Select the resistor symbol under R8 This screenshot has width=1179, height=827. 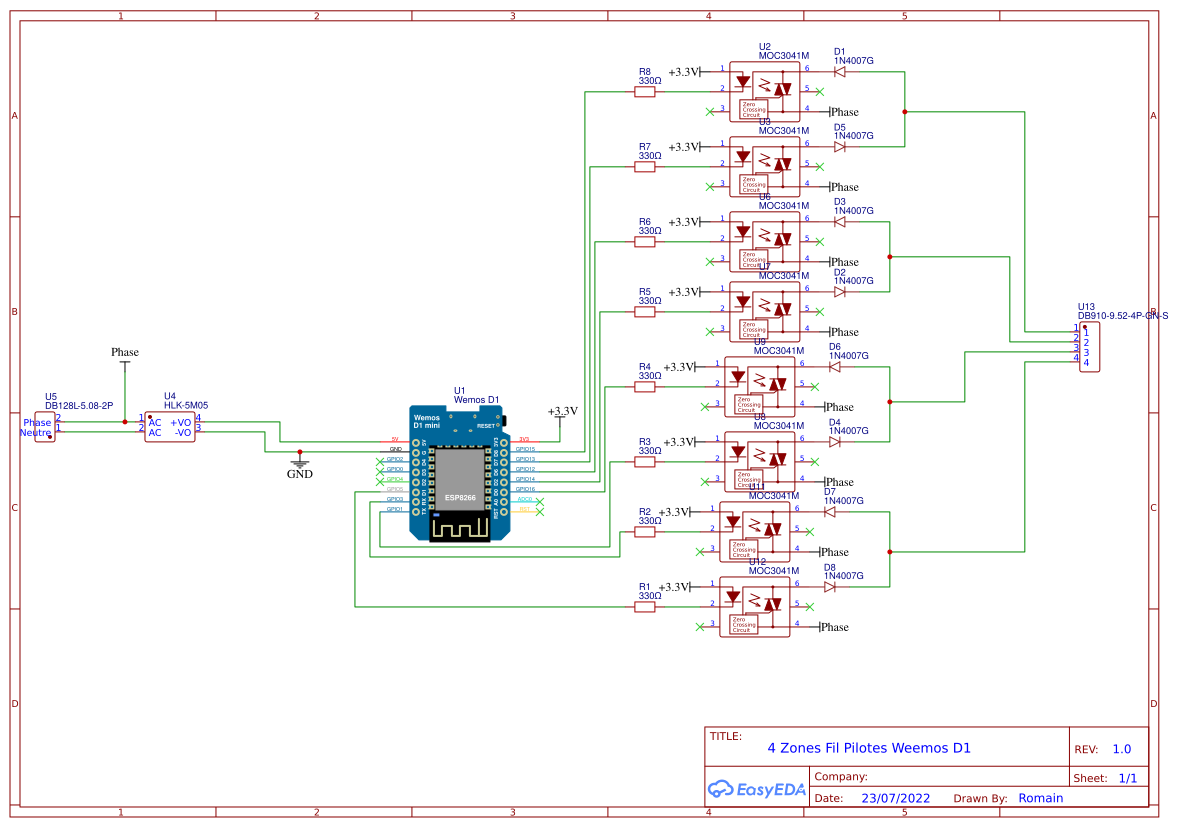[645, 92]
